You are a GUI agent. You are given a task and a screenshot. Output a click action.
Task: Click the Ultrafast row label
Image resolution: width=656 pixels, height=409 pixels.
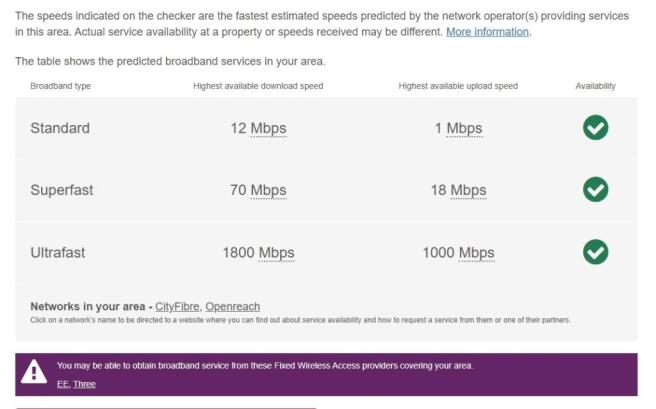click(58, 253)
